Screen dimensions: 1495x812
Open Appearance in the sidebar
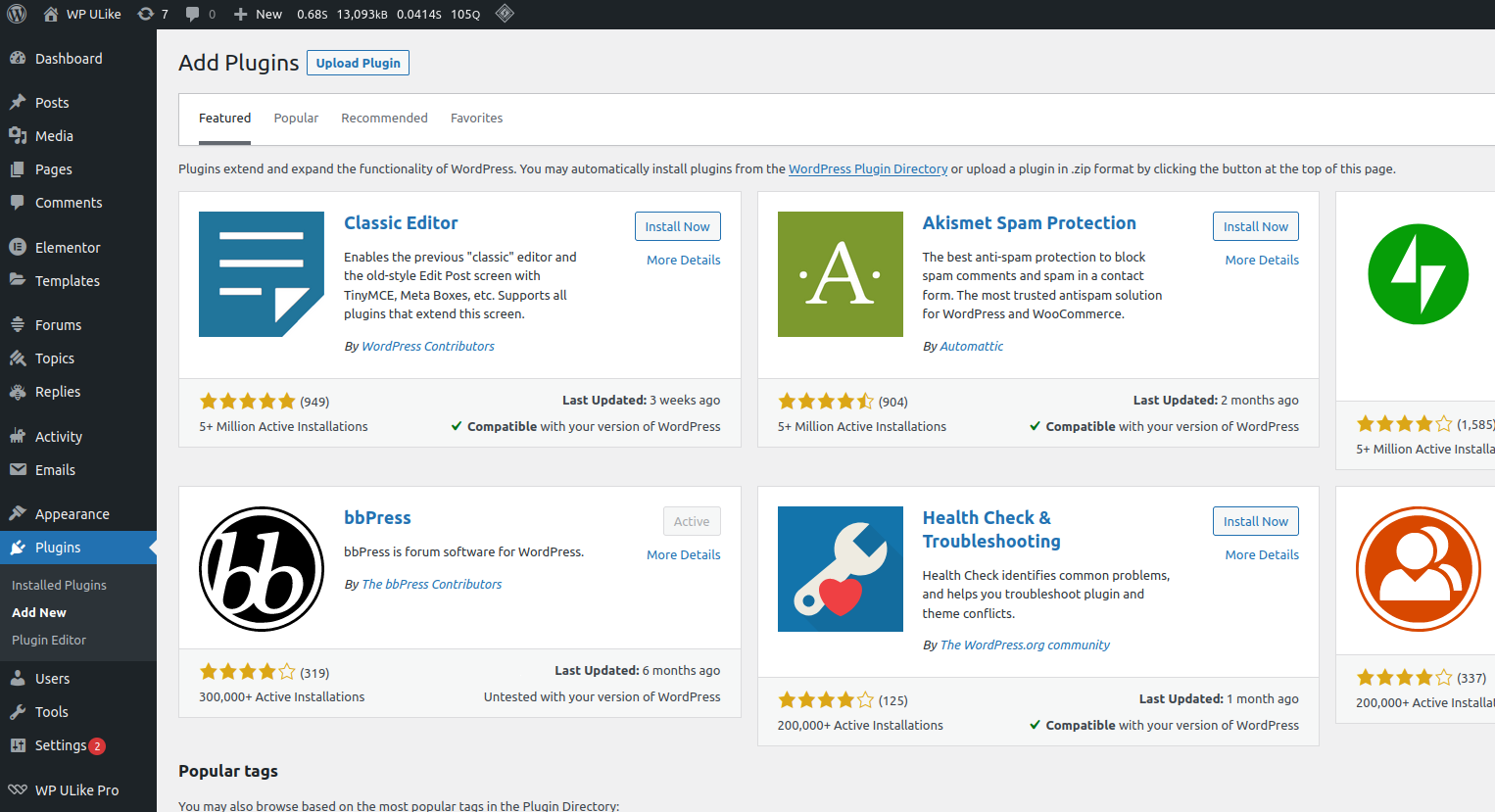click(x=78, y=513)
